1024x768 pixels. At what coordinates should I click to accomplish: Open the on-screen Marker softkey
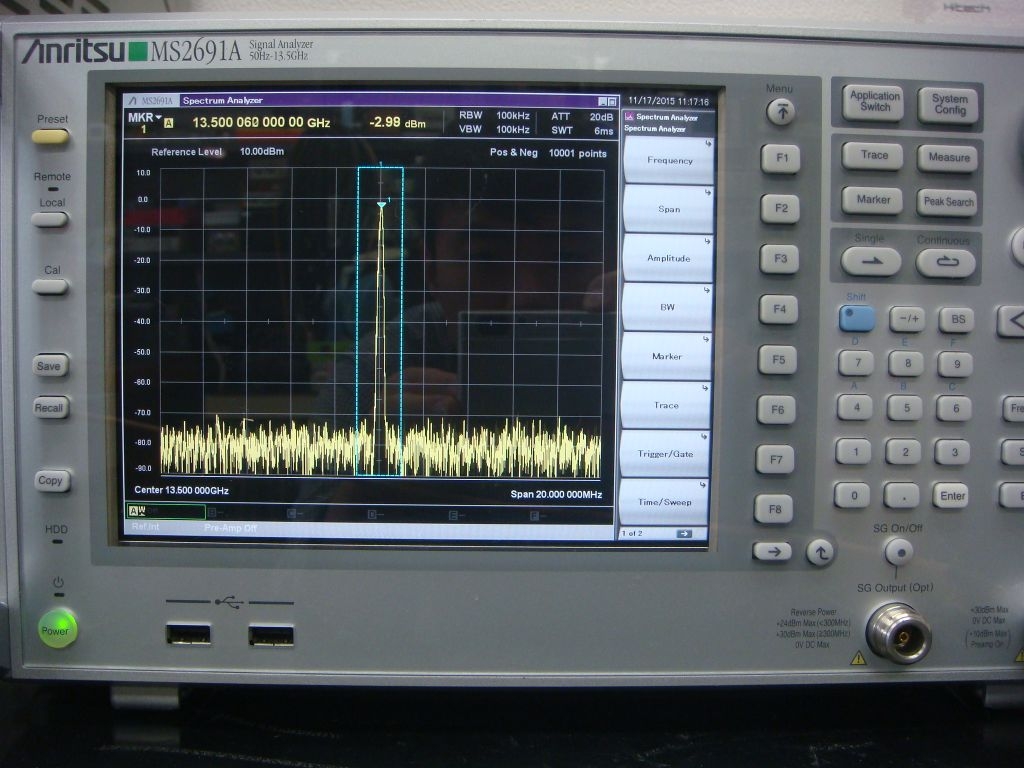[x=667, y=356]
